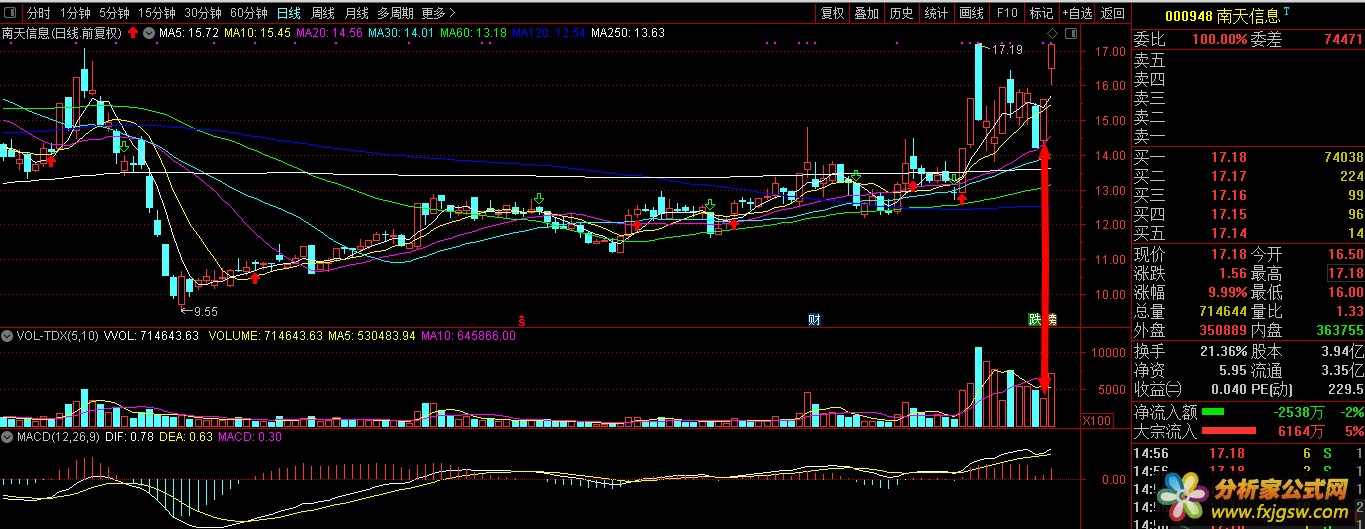The height and width of the screenshot is (529, 1365).
Task: Select the 1分钟 period tab
Action: [75, 13]
